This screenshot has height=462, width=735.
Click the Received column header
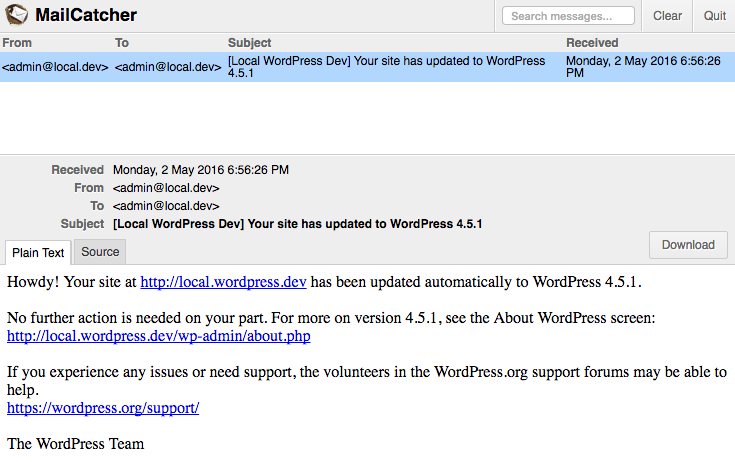tap(592, 43)
